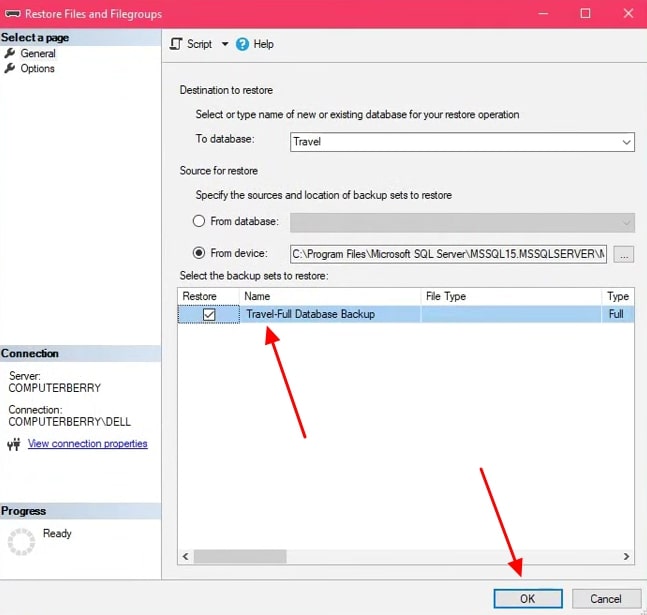Select the Travel-Full Database Backup row name

coord(310,314)
